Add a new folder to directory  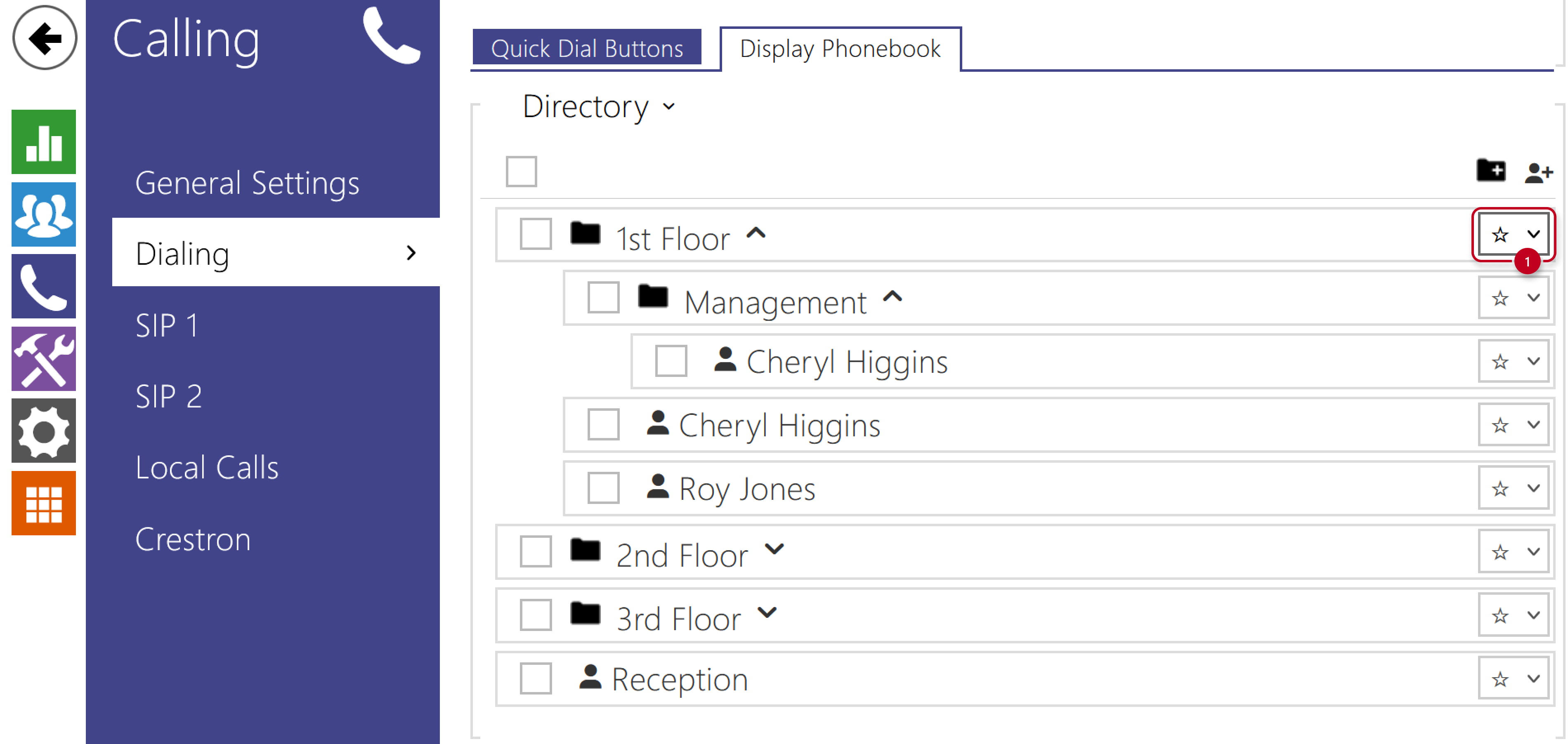(x=1491, y=170)
